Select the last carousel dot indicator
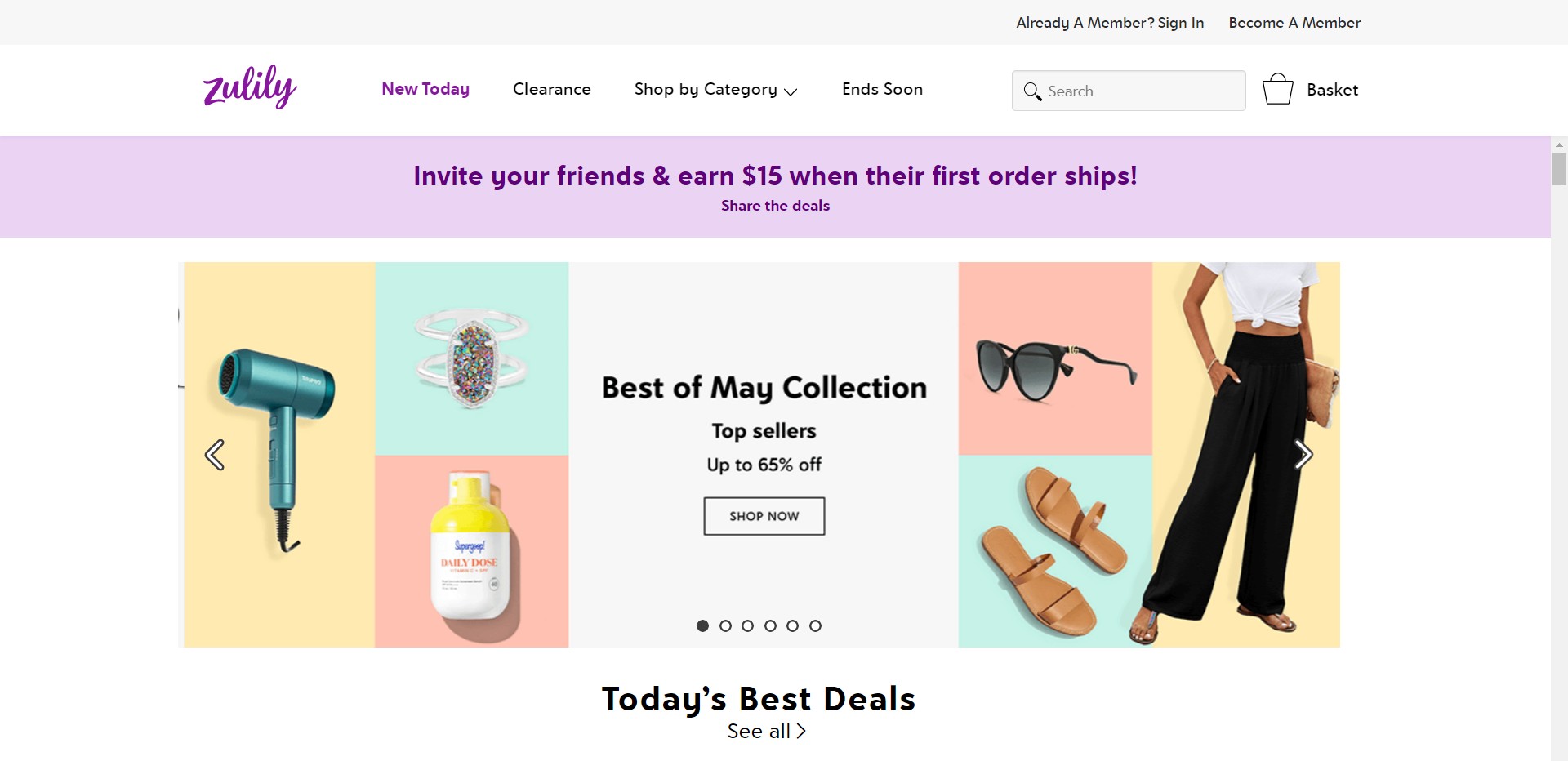Screen dimensions: 1568x761 tap(815, 625)
